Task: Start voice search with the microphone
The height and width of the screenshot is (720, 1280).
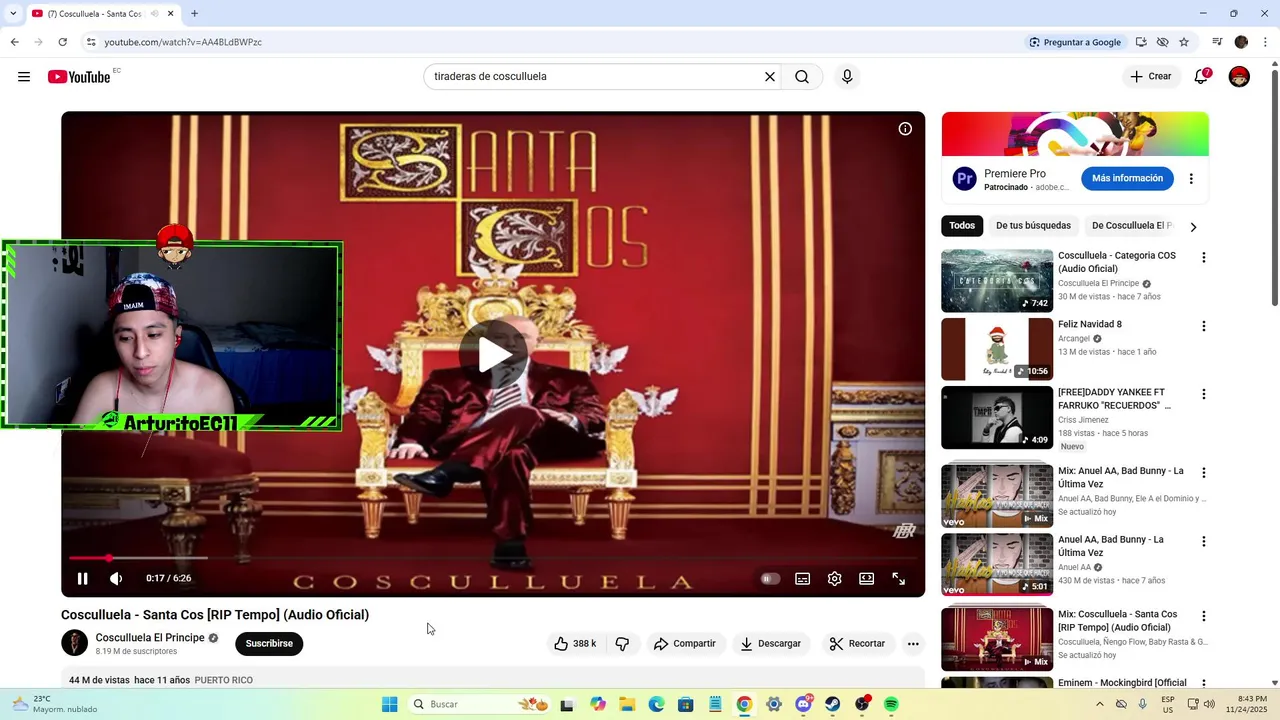Action: [847, 77]
